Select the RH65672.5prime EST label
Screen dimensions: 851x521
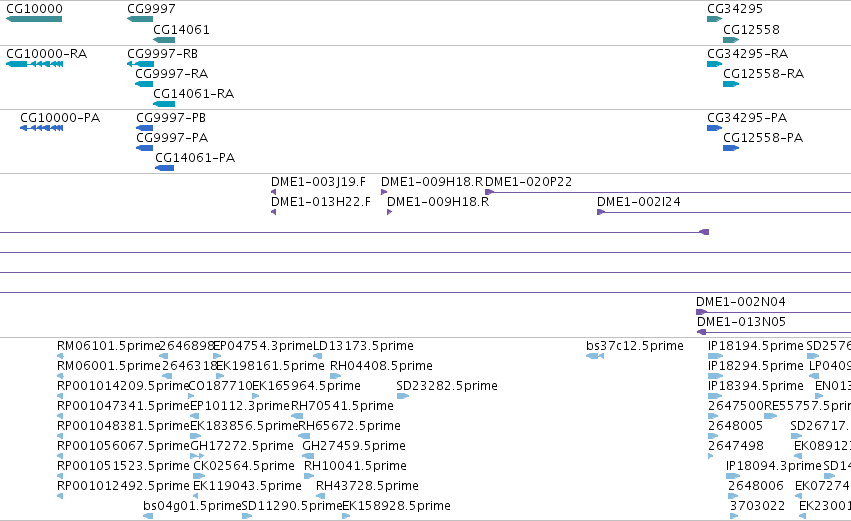click(x=350, y=426)
